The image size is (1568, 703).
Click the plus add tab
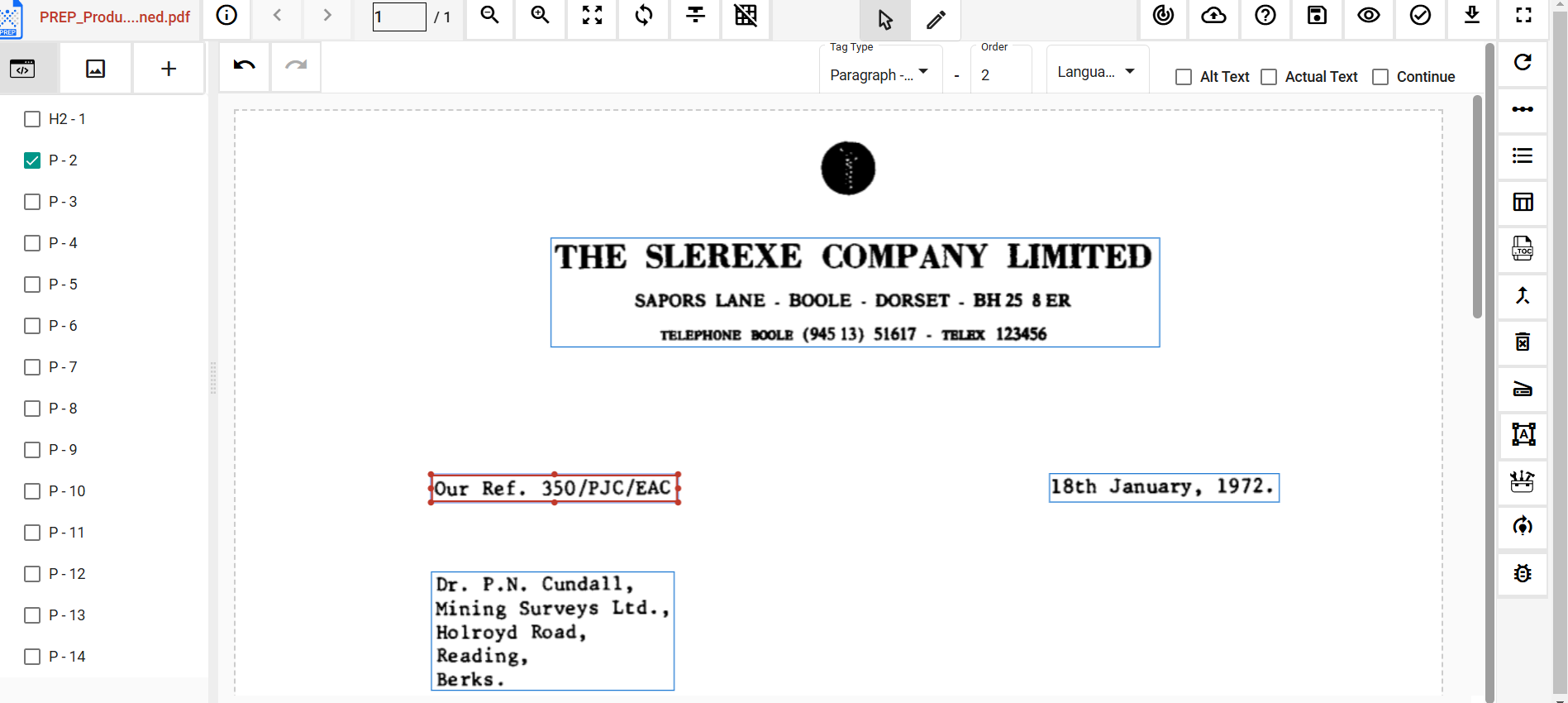coord(169,69)
